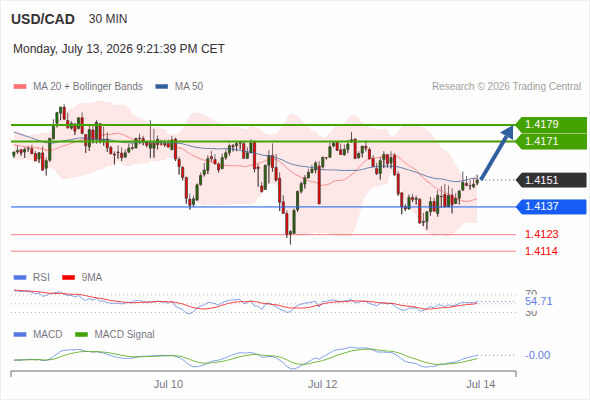Click the MACD value -0.00
Screen dimensions: 590x400
click(x=538, y=355)
